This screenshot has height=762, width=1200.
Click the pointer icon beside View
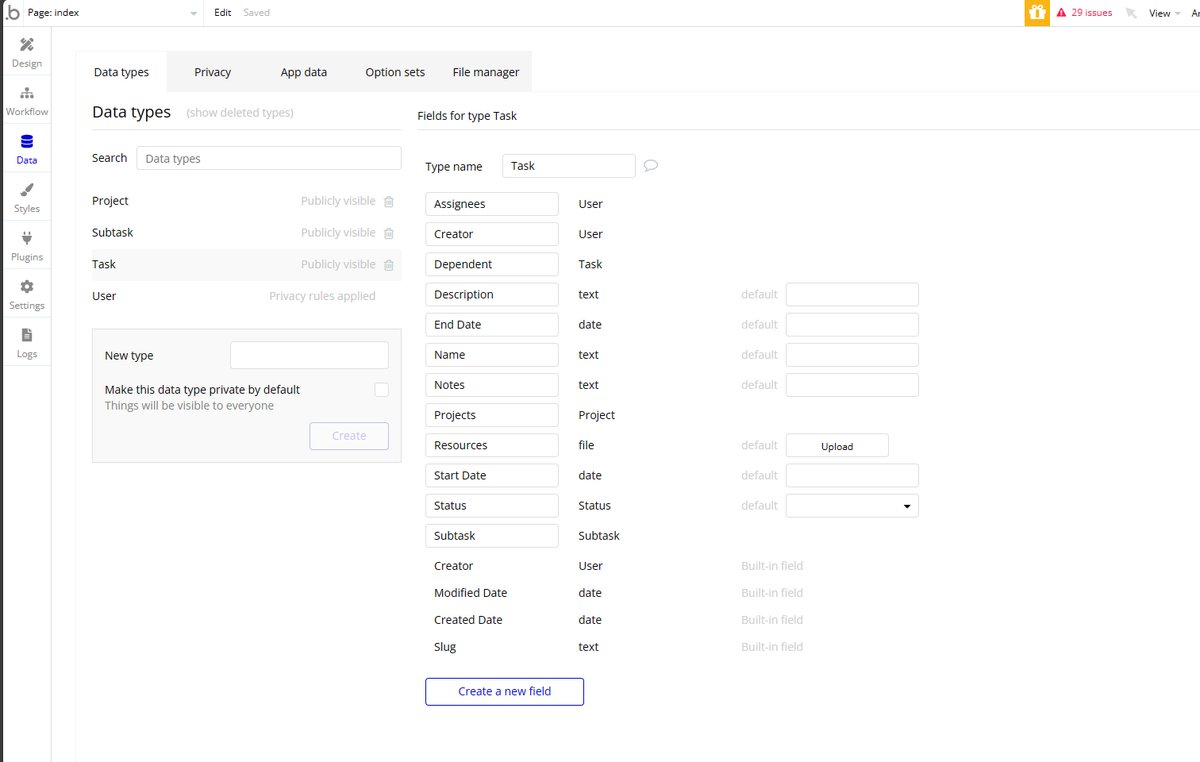[1131, 13]
